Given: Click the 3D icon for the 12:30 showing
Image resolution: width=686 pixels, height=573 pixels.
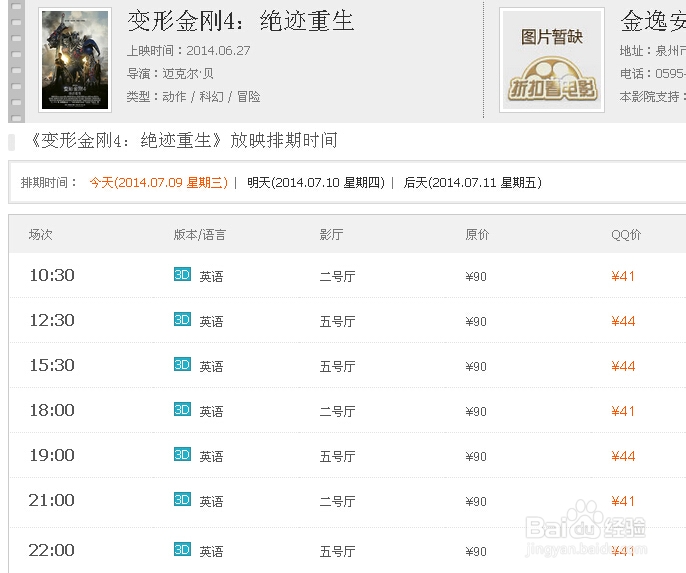Looking at the screenshot, I should pos(182,319).
